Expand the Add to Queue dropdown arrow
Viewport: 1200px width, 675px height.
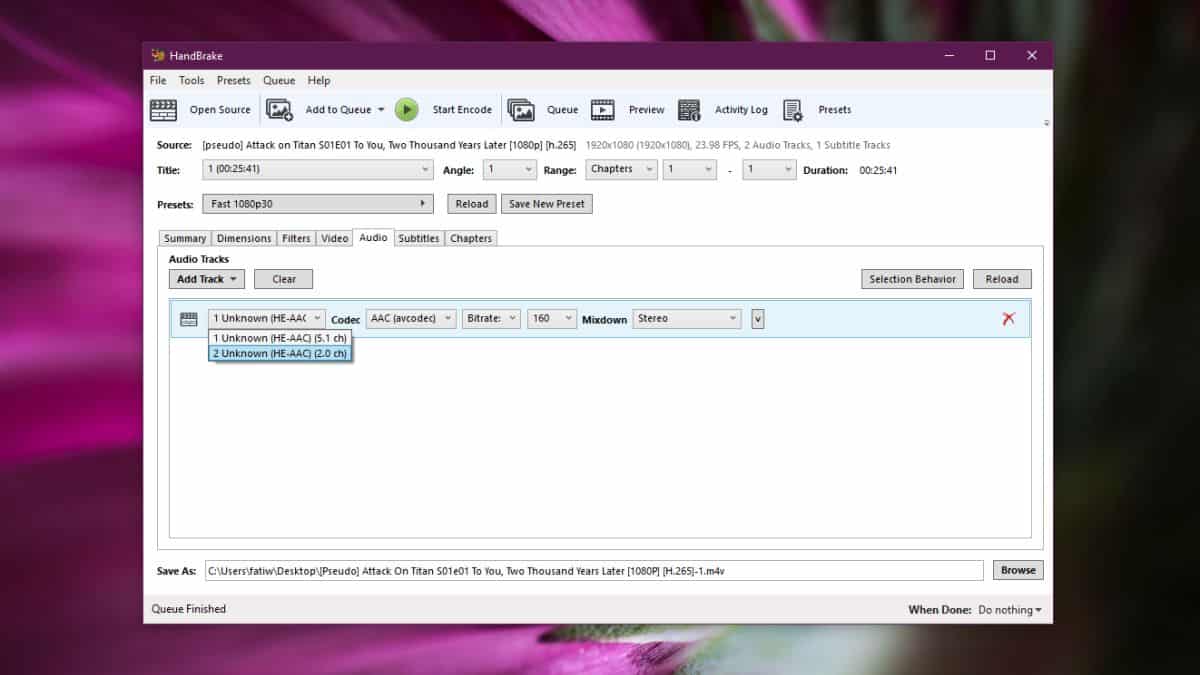coord(381,110)
